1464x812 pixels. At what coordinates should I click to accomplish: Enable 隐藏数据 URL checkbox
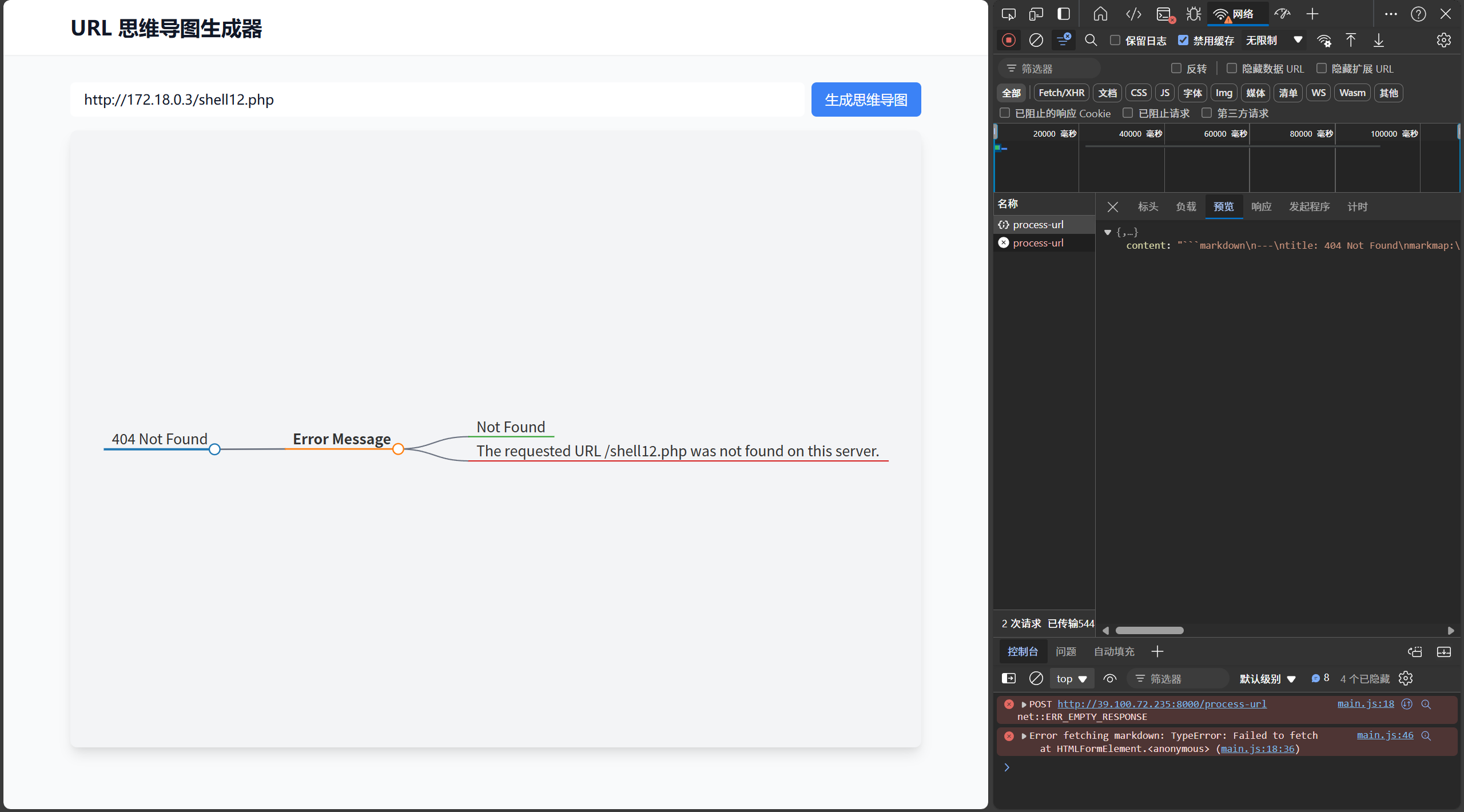tap(1232, 68)
